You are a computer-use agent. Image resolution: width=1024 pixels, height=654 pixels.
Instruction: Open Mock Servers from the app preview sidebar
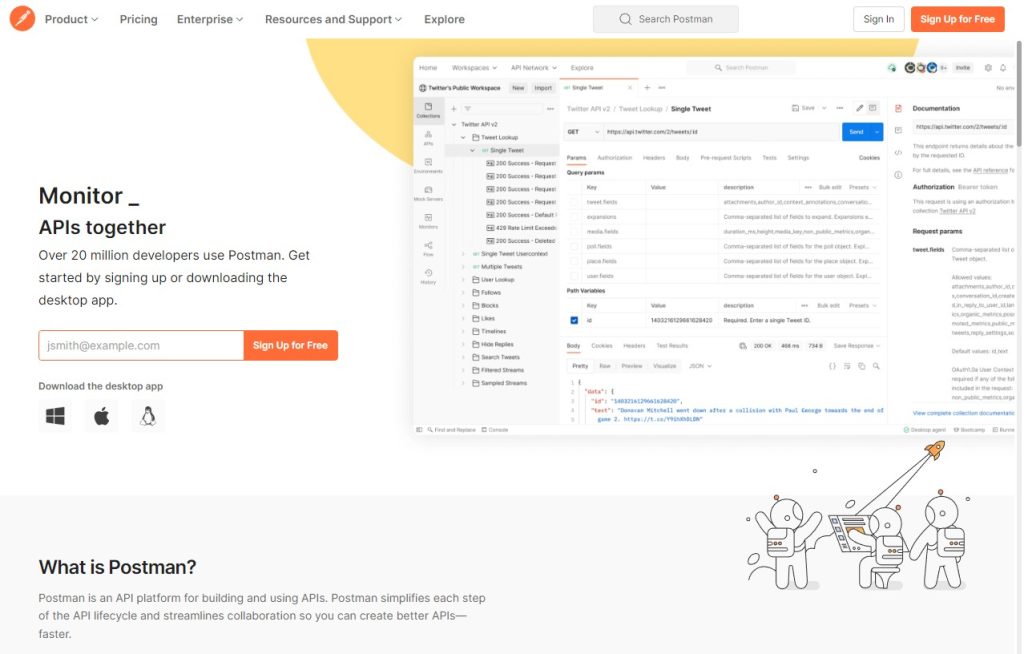(428, 193)
